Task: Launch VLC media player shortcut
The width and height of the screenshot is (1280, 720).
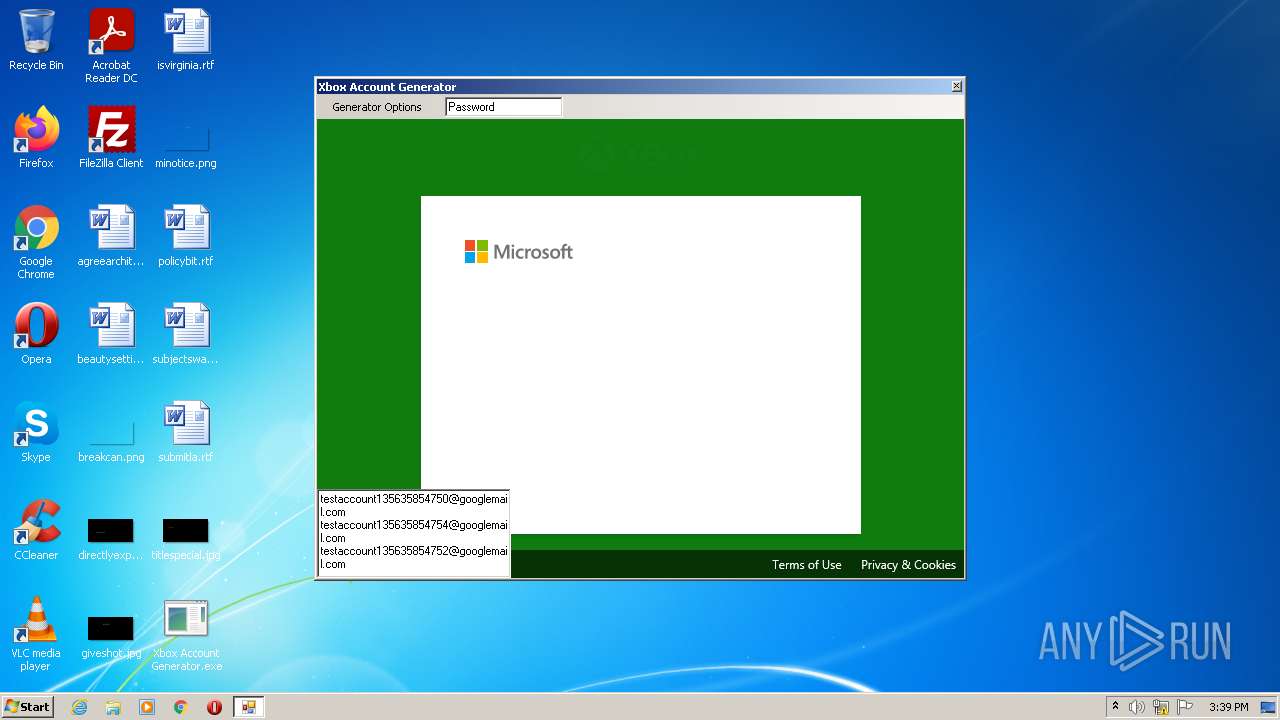Action: pyautogui.click(x=36, y=634)
